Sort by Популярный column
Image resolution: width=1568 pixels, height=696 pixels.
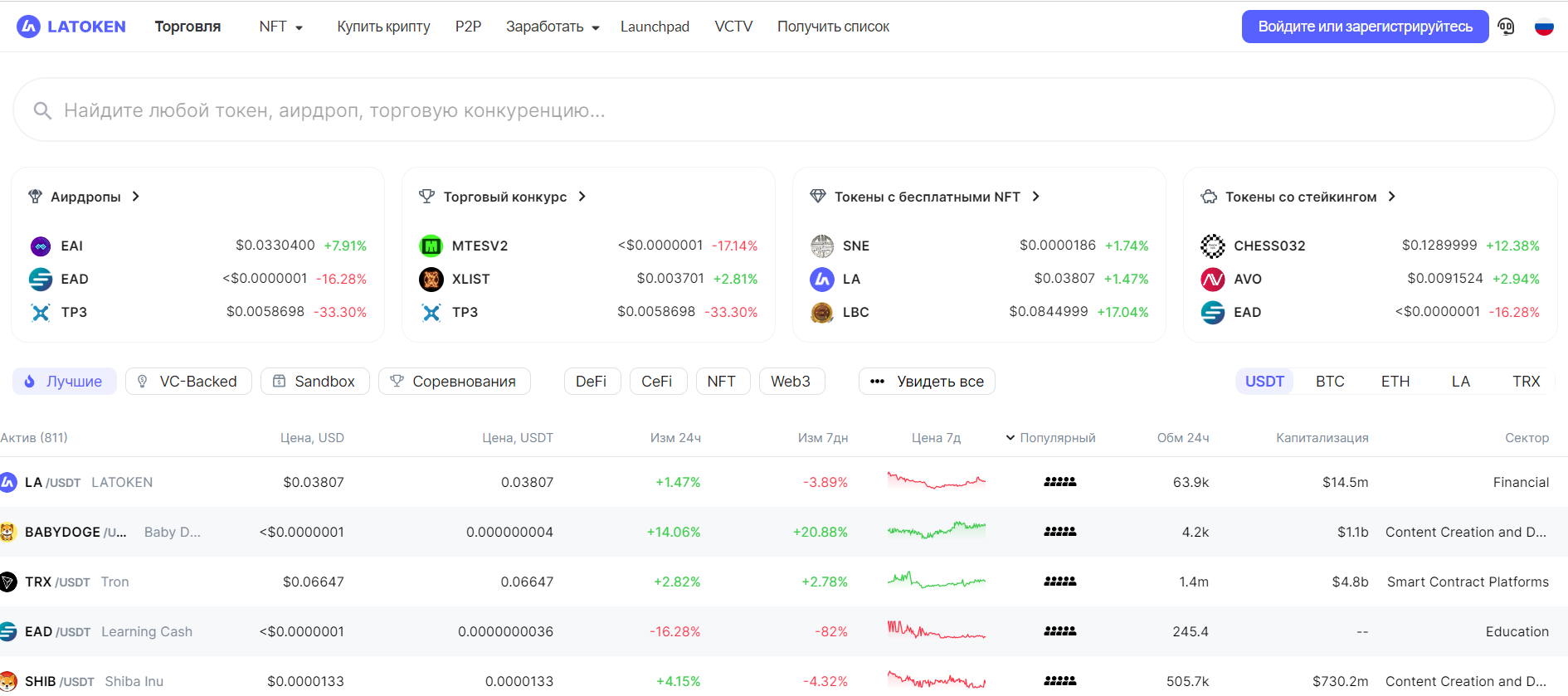coord(1050,437)
